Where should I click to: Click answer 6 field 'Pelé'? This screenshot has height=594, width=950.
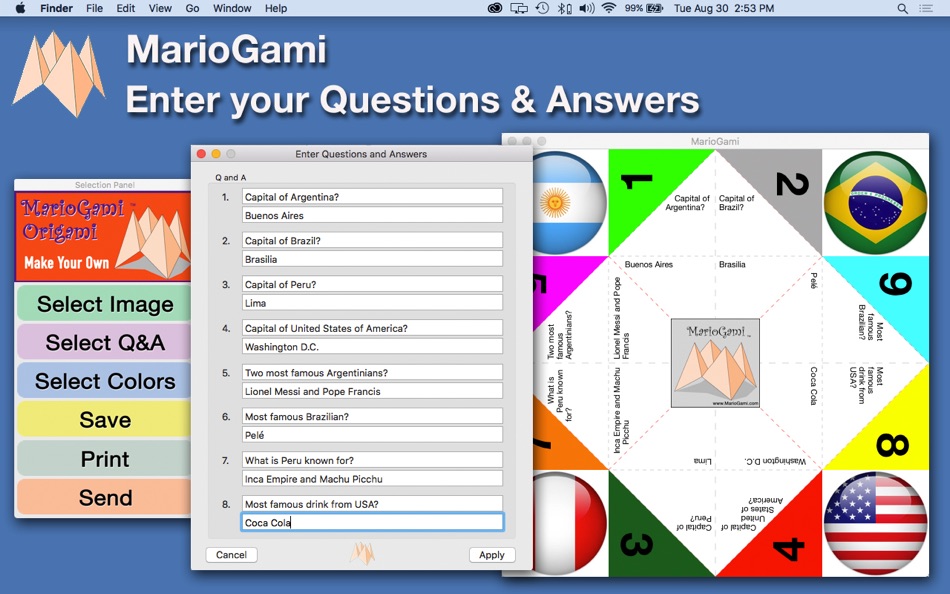(x=372, y=435)
